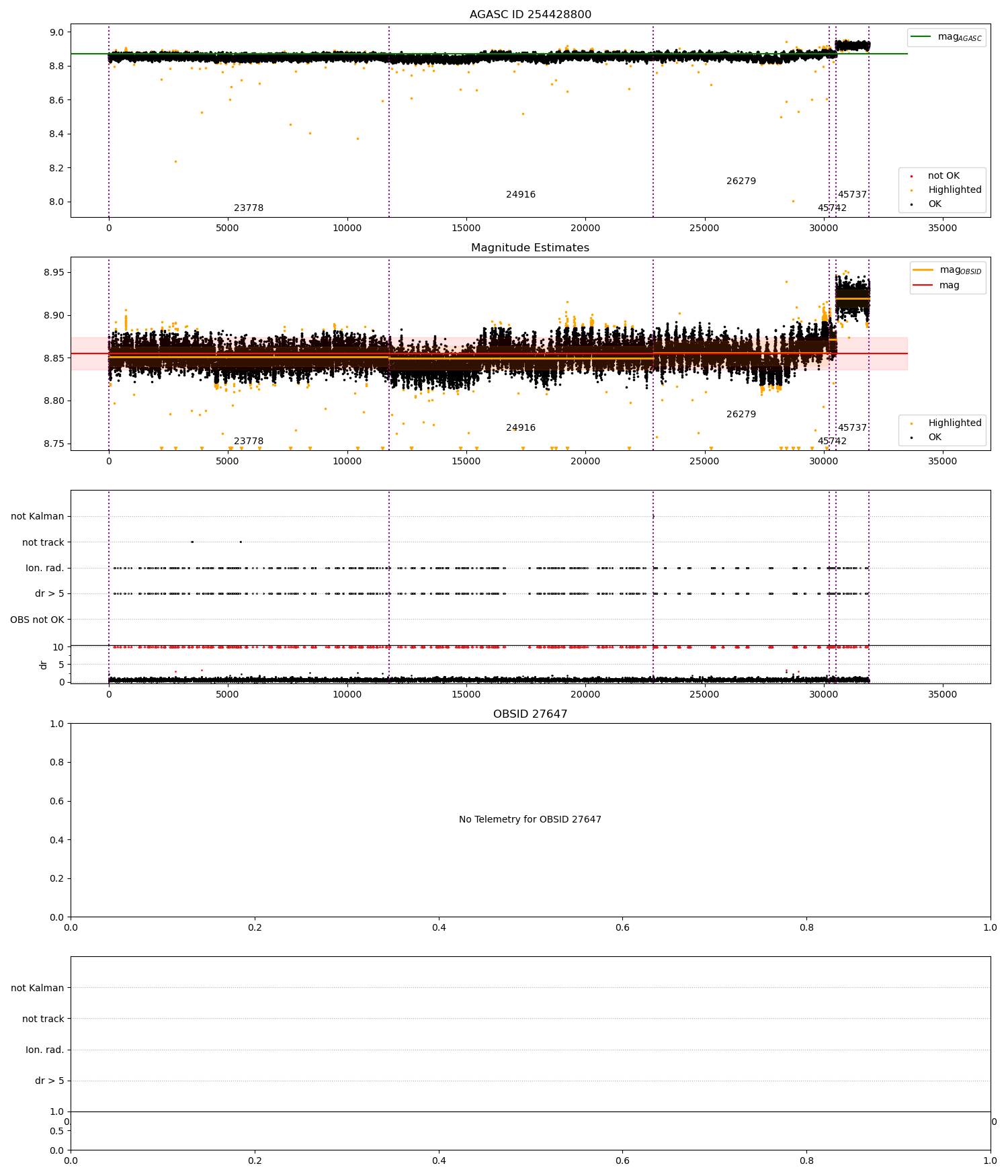Click the outlier point near 8.0 in top plot
The image size is (1008, 1176).
pos(793,201)
